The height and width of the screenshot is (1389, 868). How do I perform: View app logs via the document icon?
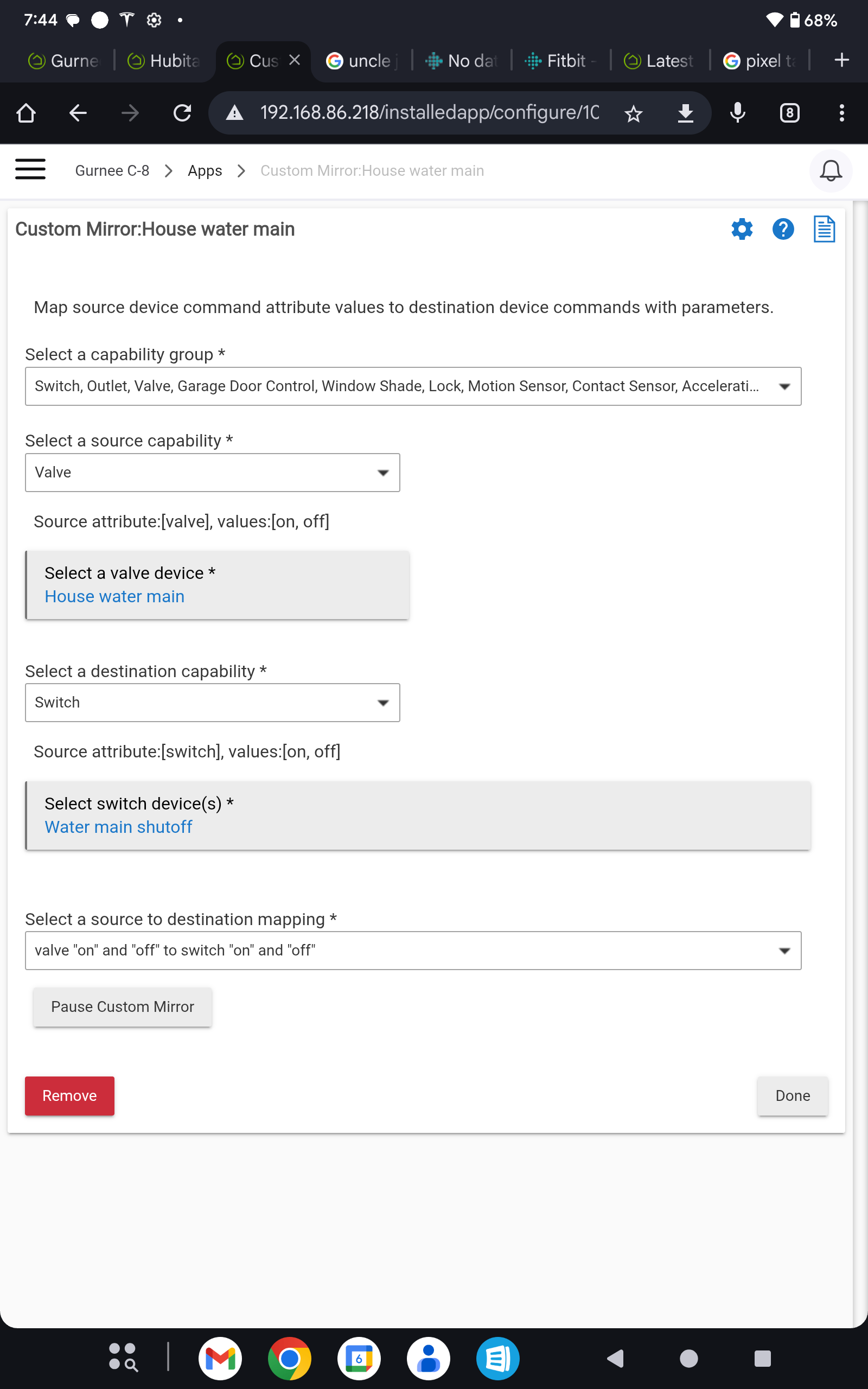(x=824, y=228)
